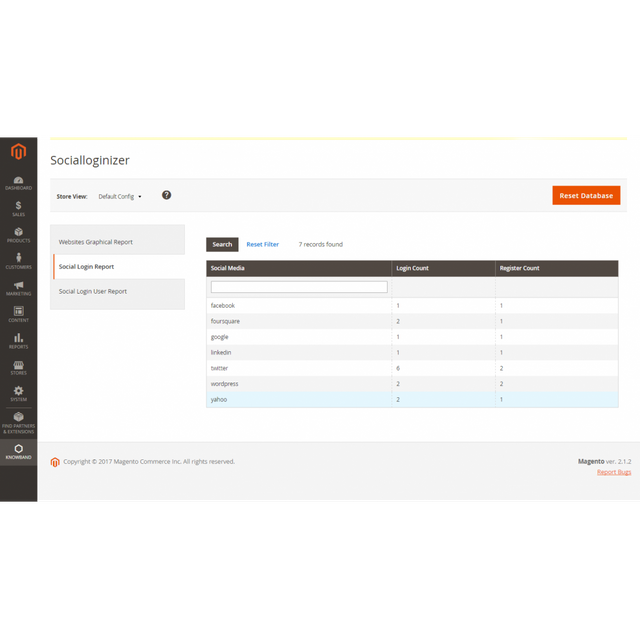The height and width of the screenshot is (640, 640).
Task: Switch to Social Login User Report tab
Action: pos(118,291)
